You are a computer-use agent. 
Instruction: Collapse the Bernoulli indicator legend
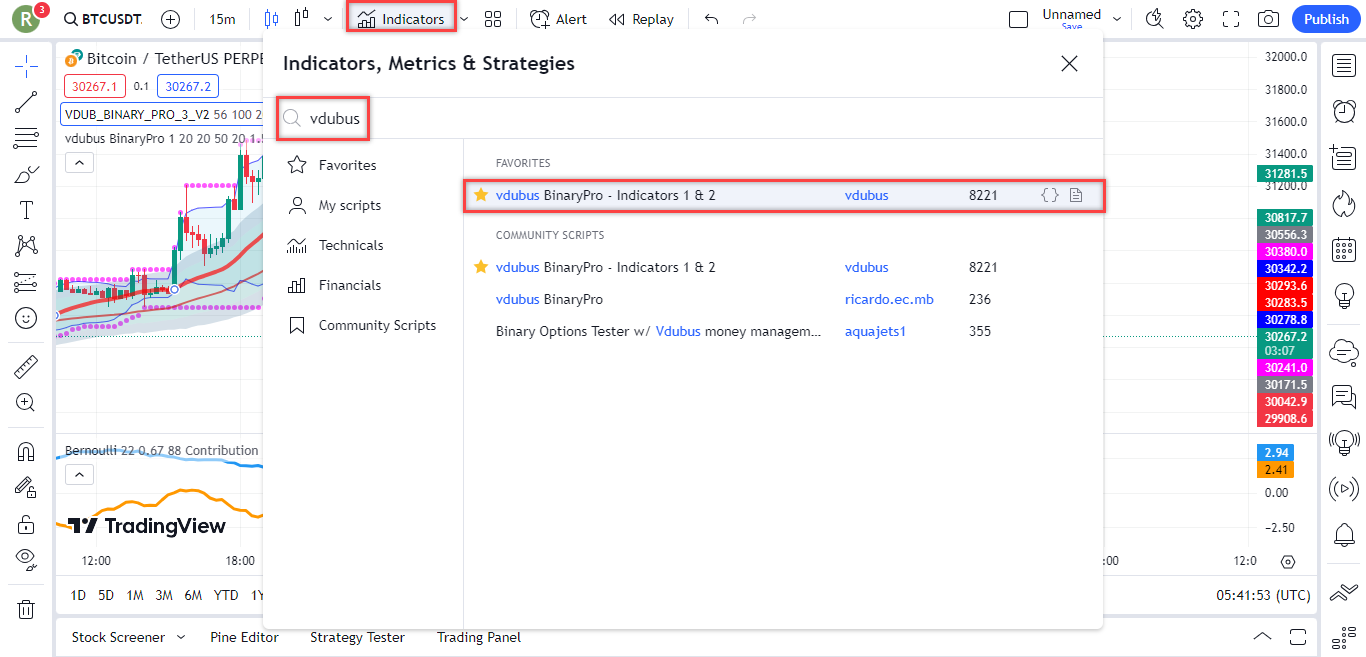click(x=80, y=474)
